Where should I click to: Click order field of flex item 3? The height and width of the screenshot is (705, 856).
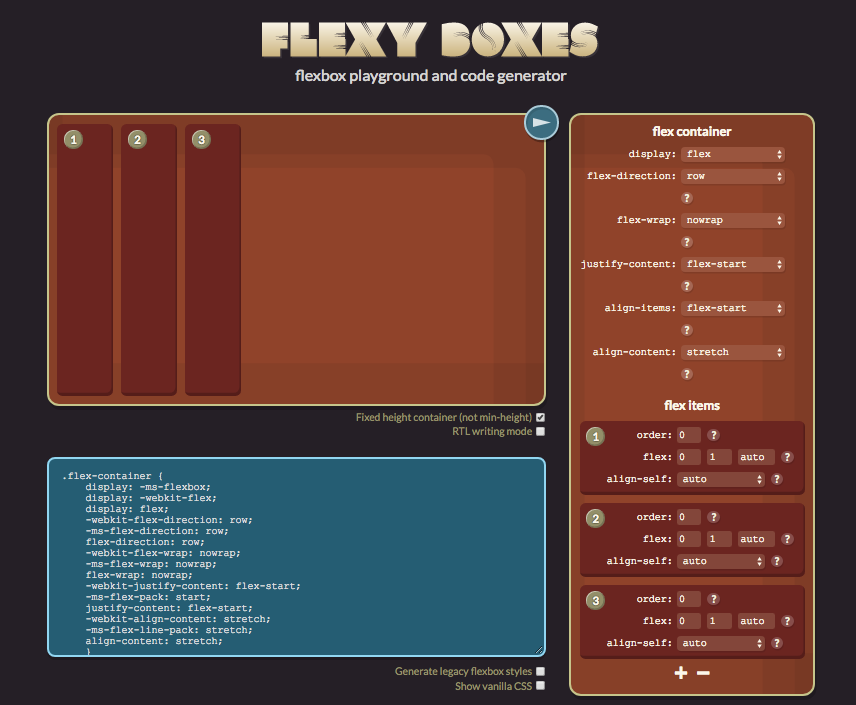click(688, 599)
